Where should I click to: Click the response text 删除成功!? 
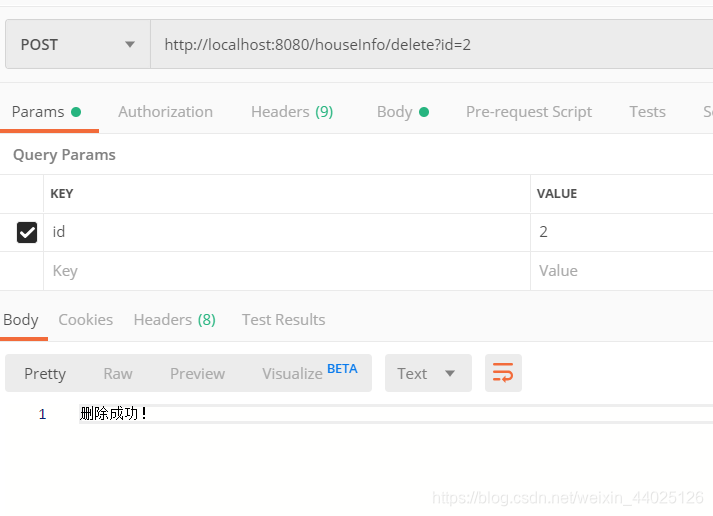tap(113, 414)
